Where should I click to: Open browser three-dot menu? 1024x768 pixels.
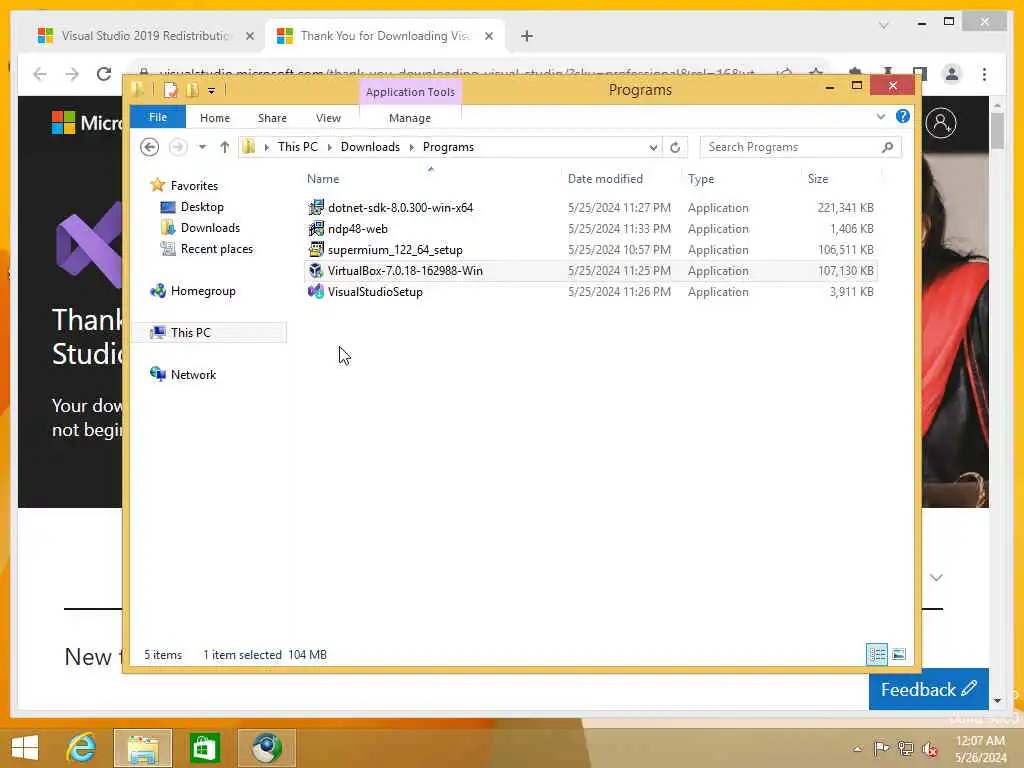point(984,74)
